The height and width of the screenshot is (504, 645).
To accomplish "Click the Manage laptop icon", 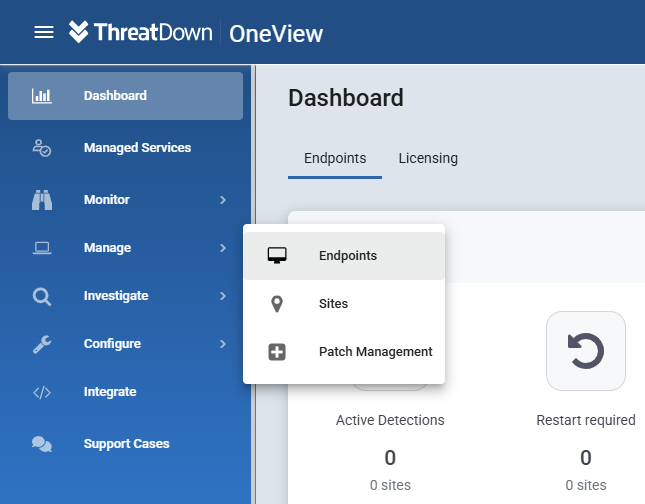I will (42, 248).
